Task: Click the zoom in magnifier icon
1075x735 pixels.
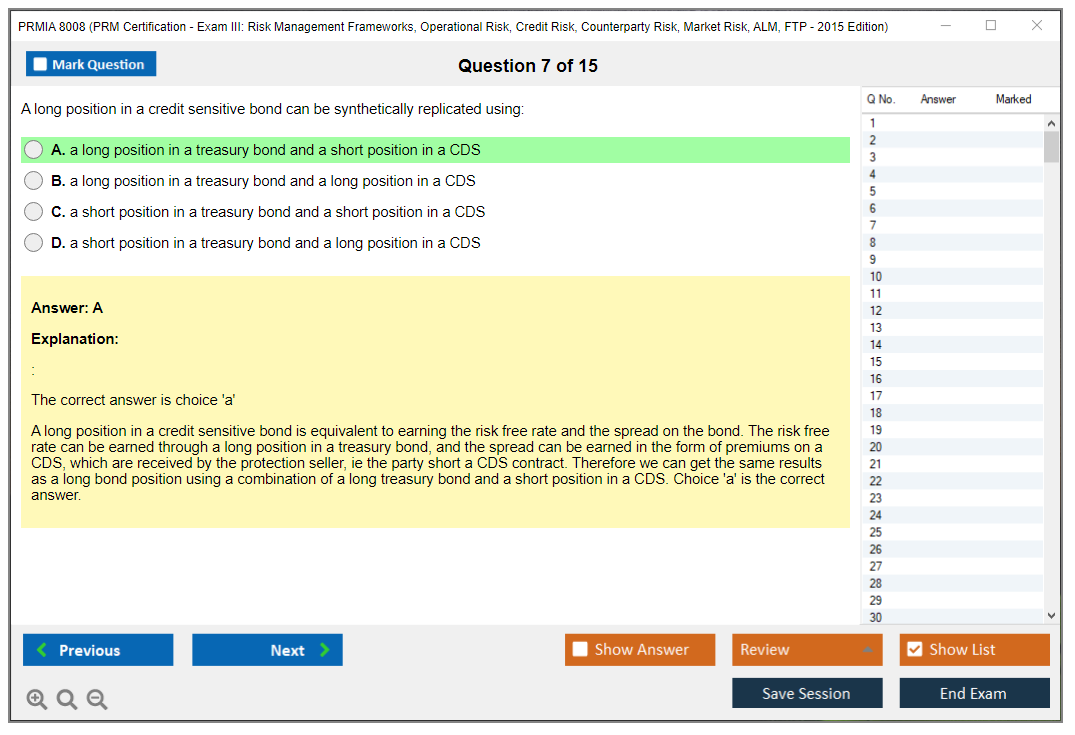Action: click(x=36, y=700)
